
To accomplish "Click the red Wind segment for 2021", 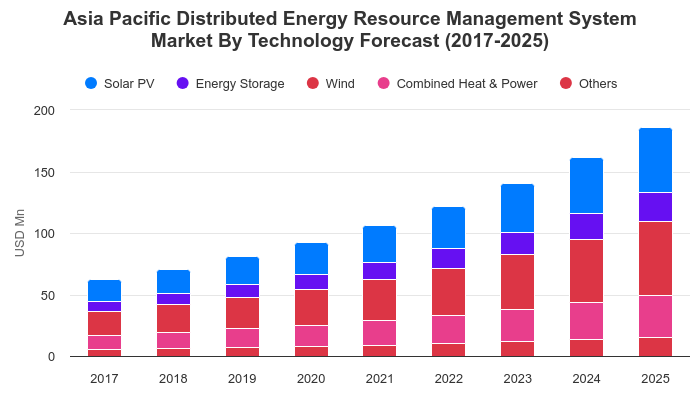I will click(x=379, y=300).
